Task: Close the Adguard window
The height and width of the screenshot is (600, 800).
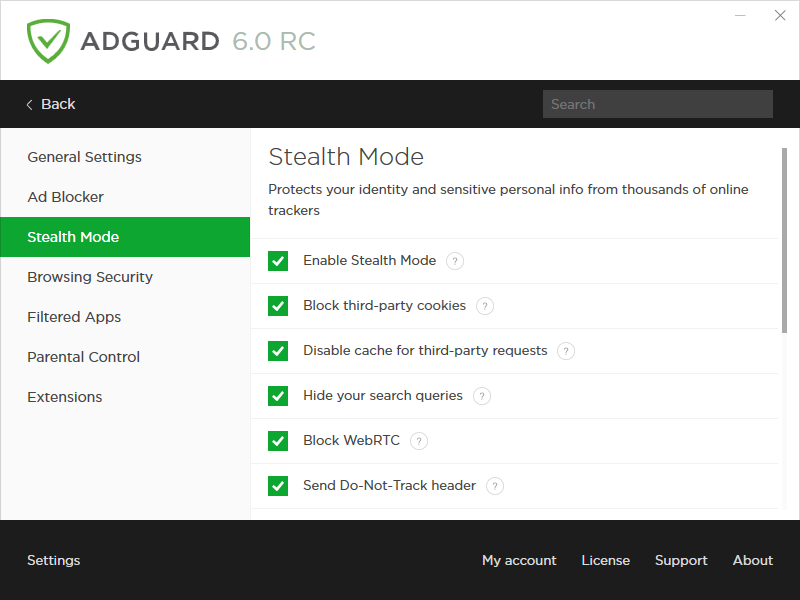Action: [780, 15]
